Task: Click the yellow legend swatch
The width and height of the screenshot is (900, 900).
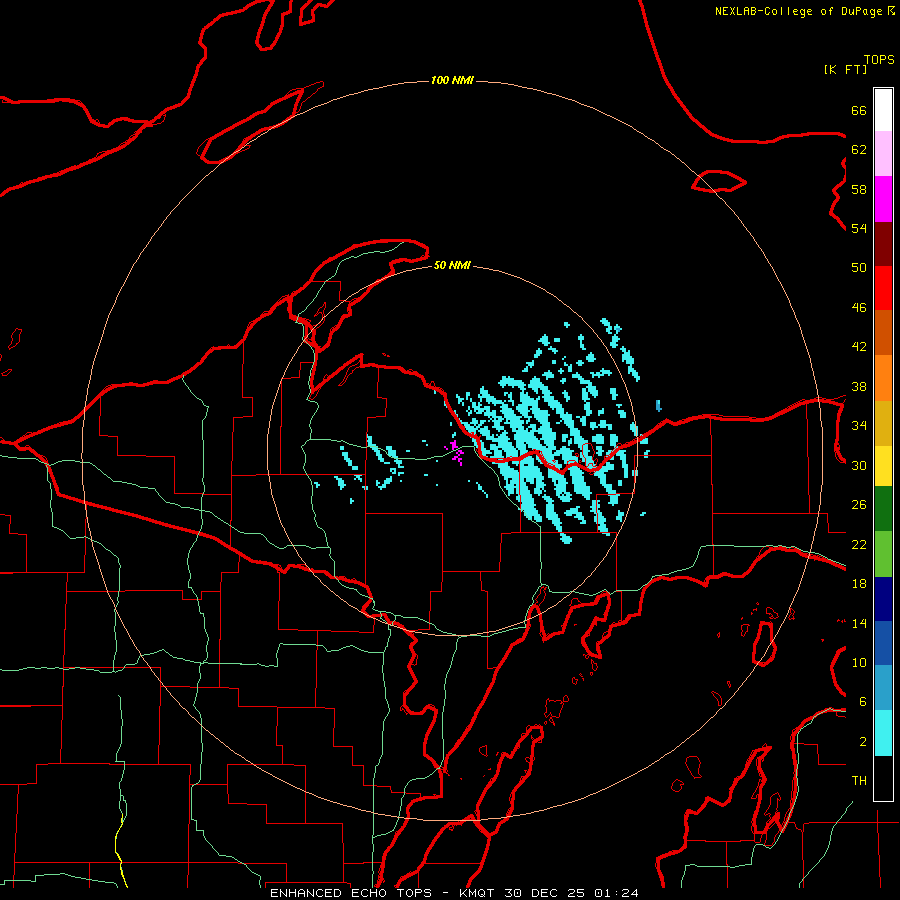Action: [x=883, y=466]
